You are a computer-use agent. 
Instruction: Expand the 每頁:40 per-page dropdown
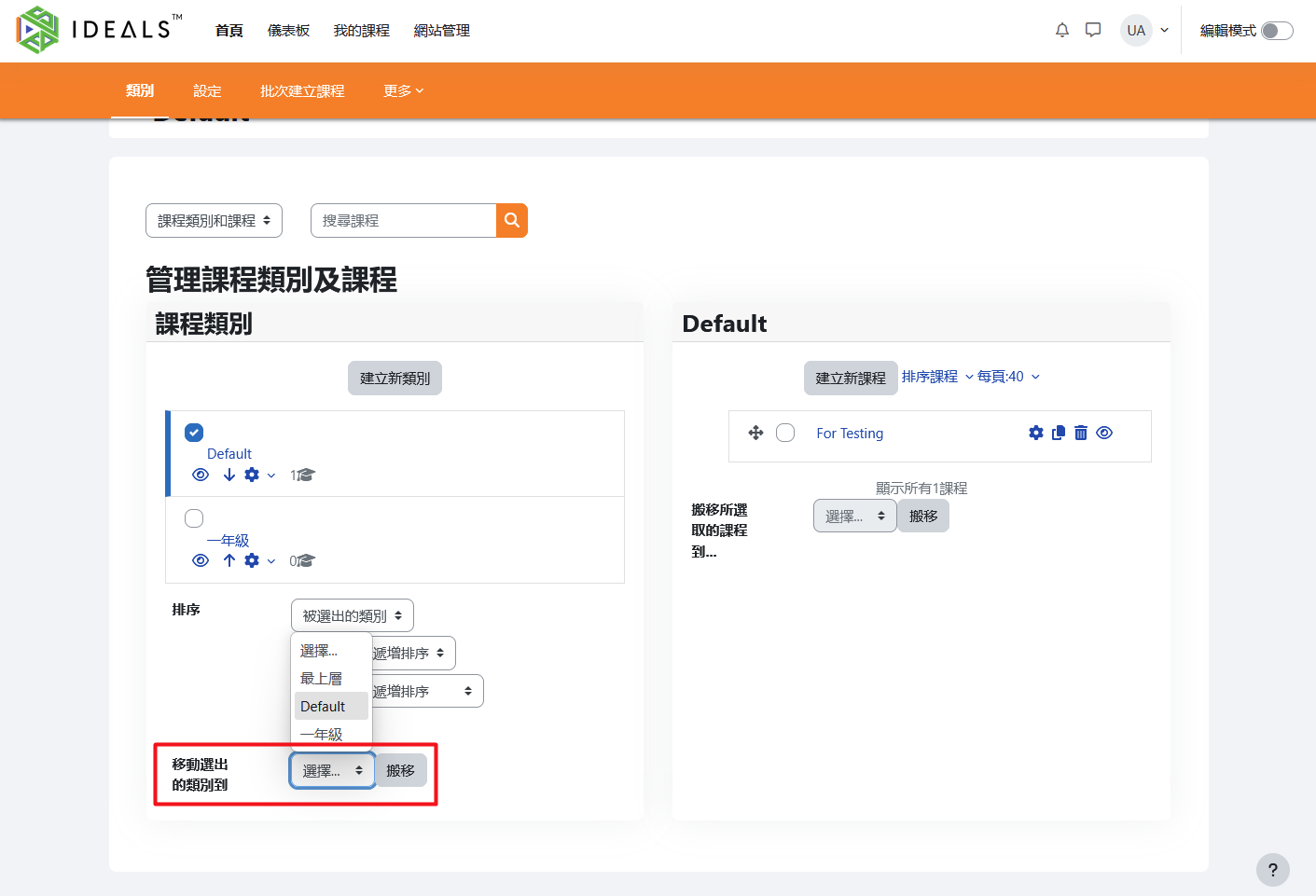click(x=1008, y=377)
